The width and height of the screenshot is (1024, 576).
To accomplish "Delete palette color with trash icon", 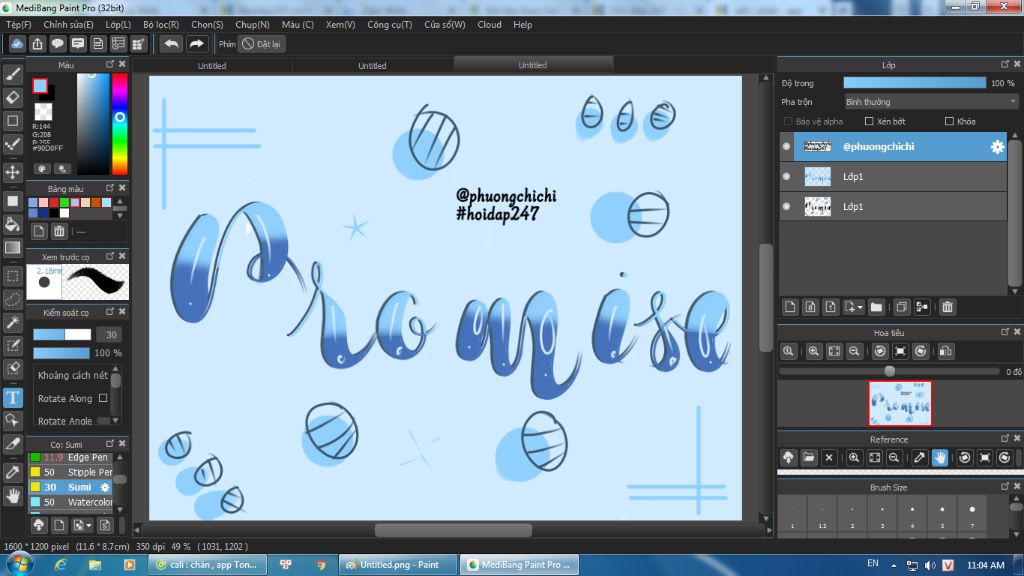I will (x=59, y=231).
